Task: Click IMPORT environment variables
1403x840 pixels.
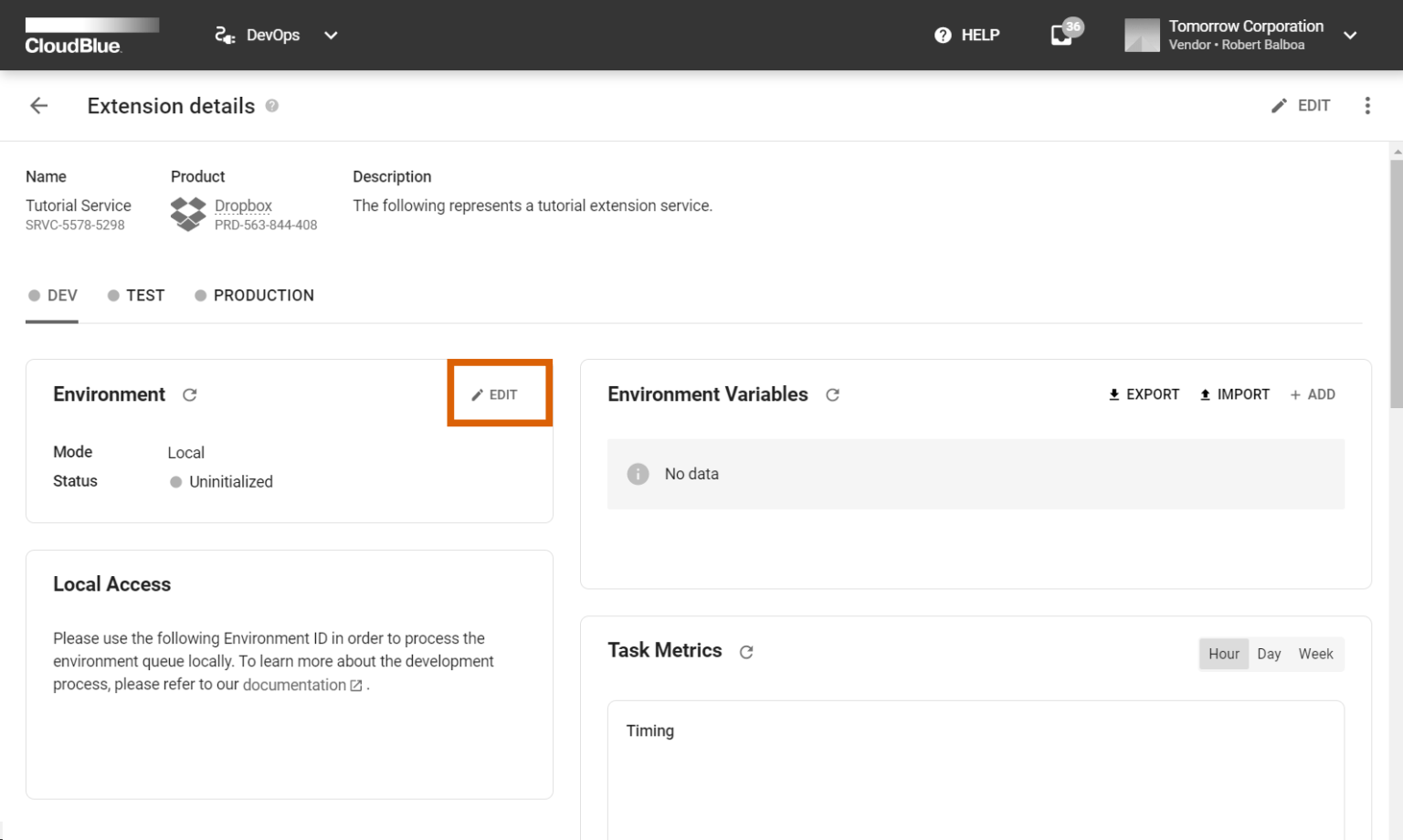Action: pos(1234,394)
